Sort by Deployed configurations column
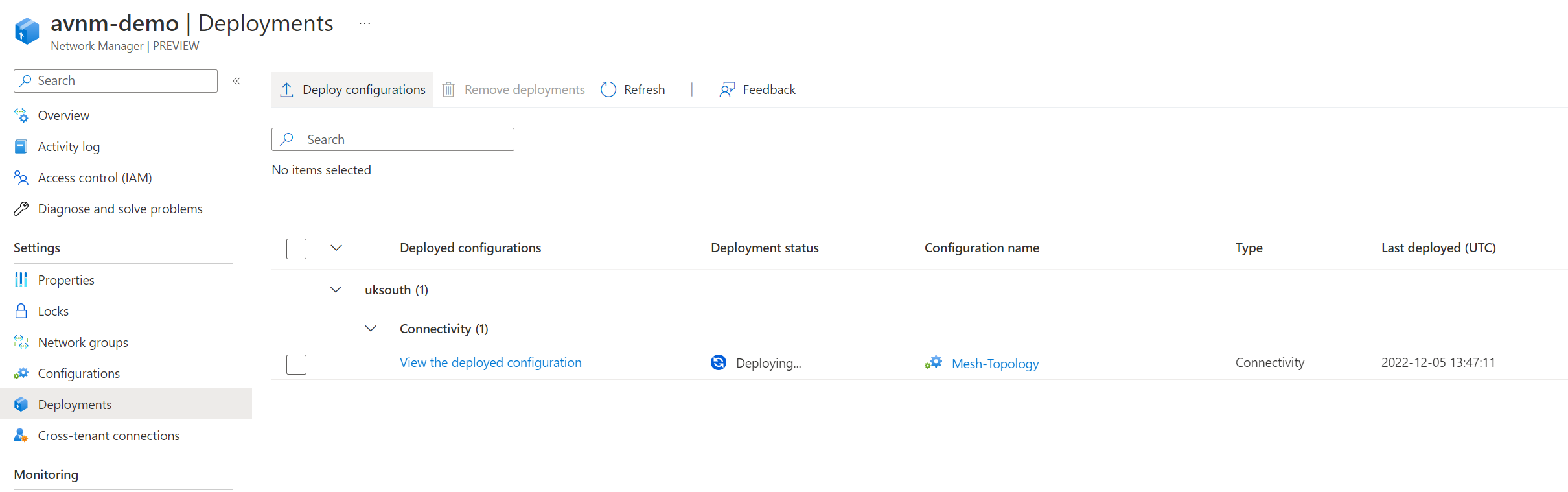 [470, 248]
